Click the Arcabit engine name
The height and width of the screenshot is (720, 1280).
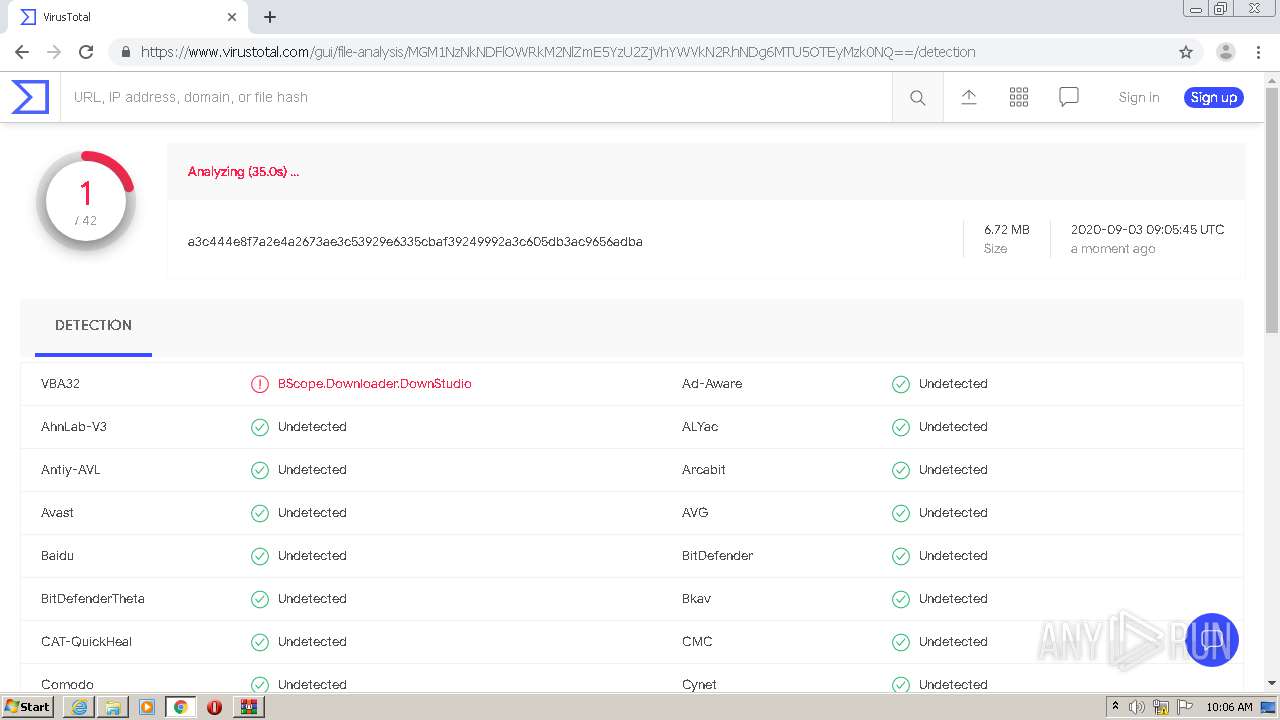704,470
